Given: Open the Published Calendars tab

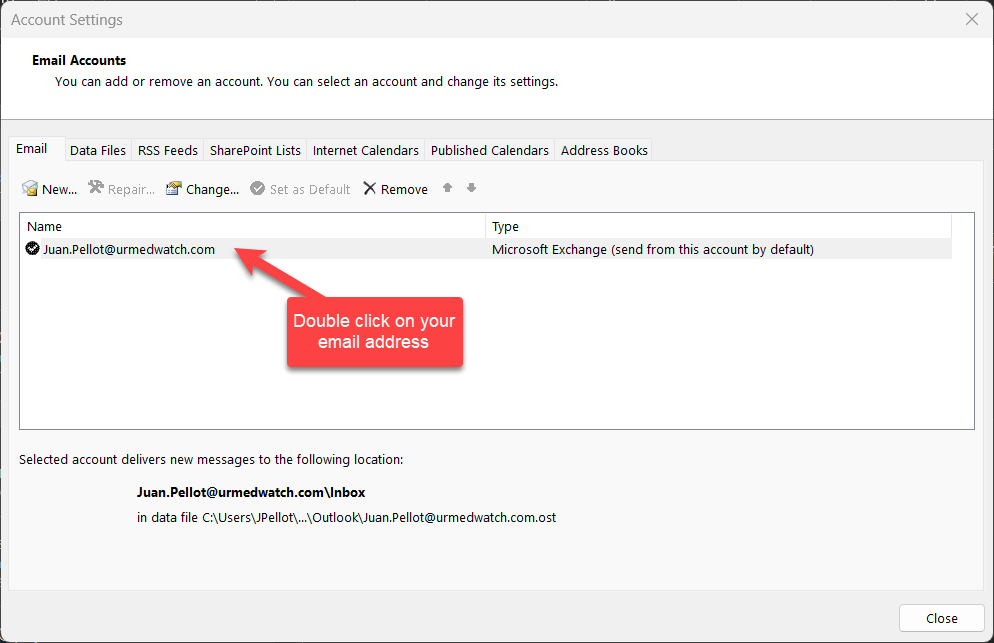Looking at the screenshot, I should click(x=489, y=150).
